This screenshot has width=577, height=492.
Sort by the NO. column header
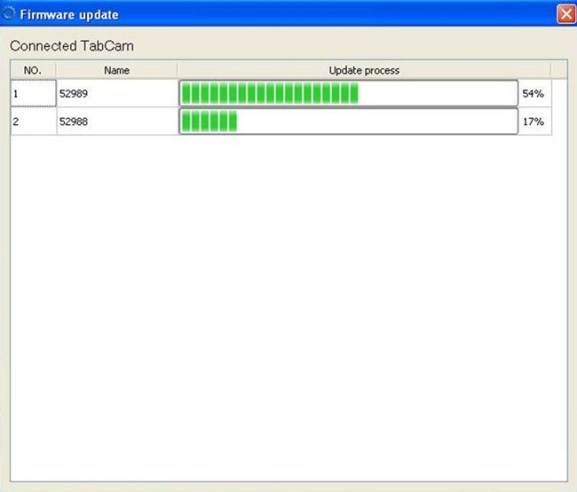[x=33, y=70]
